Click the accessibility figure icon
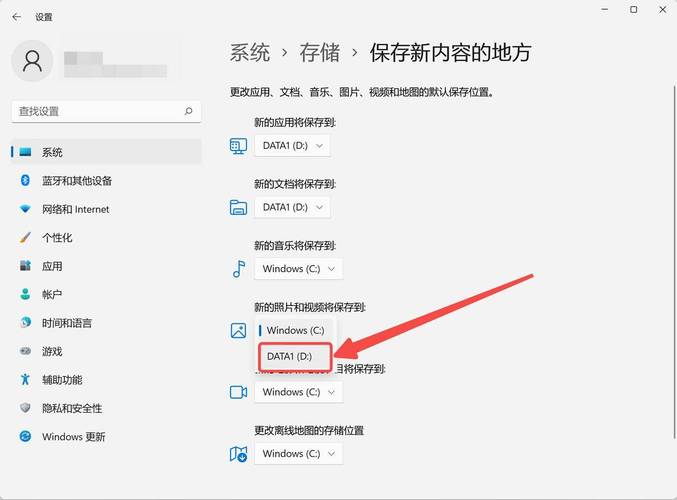 click(25, 380)
